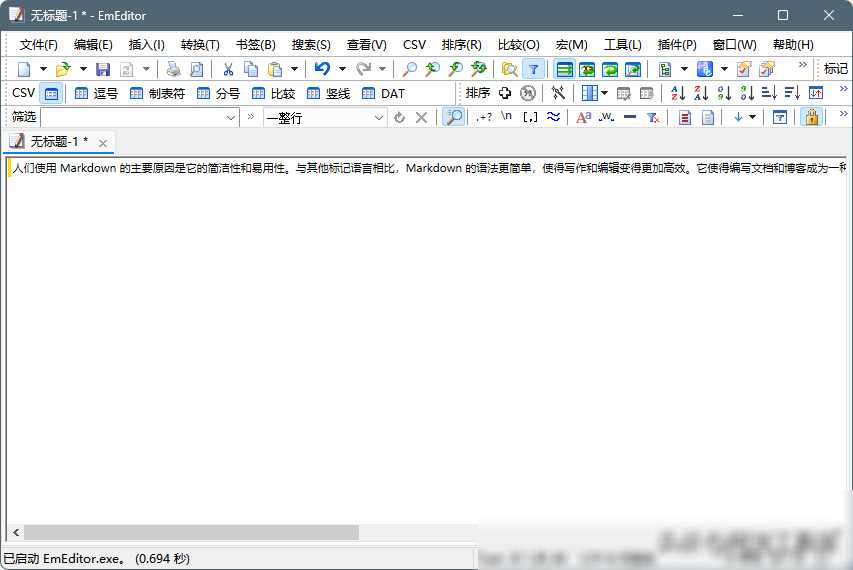The image size is (853, 570).
Task: Expand the Paste dropdown arrow
Action: point(294,69)
